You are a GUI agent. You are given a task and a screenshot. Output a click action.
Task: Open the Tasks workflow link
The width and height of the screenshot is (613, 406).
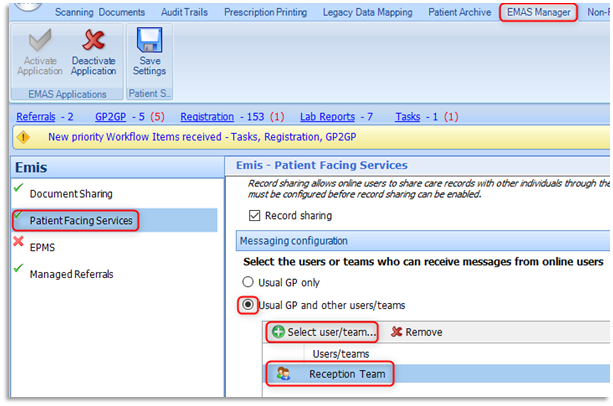coord(408,117)
